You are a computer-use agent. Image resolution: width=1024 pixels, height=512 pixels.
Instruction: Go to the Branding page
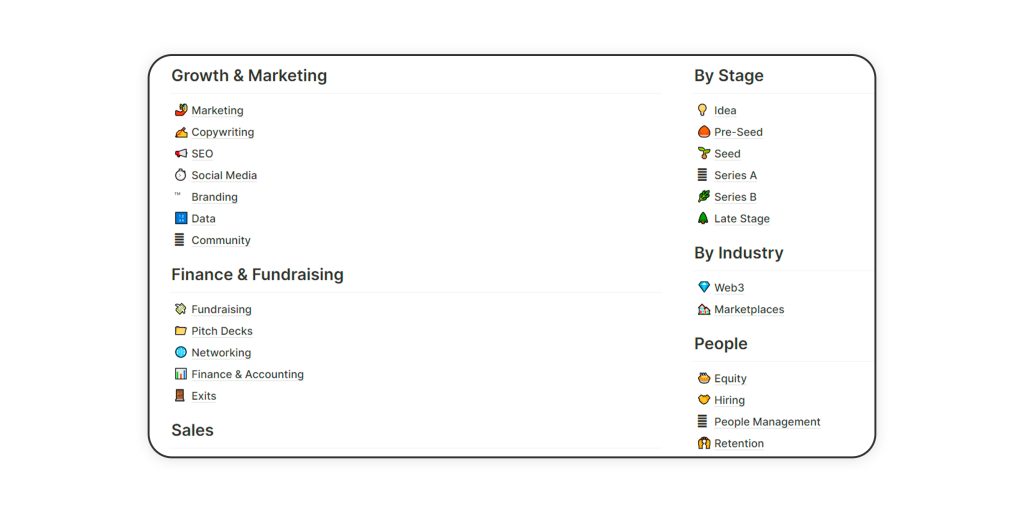point(214,197)
